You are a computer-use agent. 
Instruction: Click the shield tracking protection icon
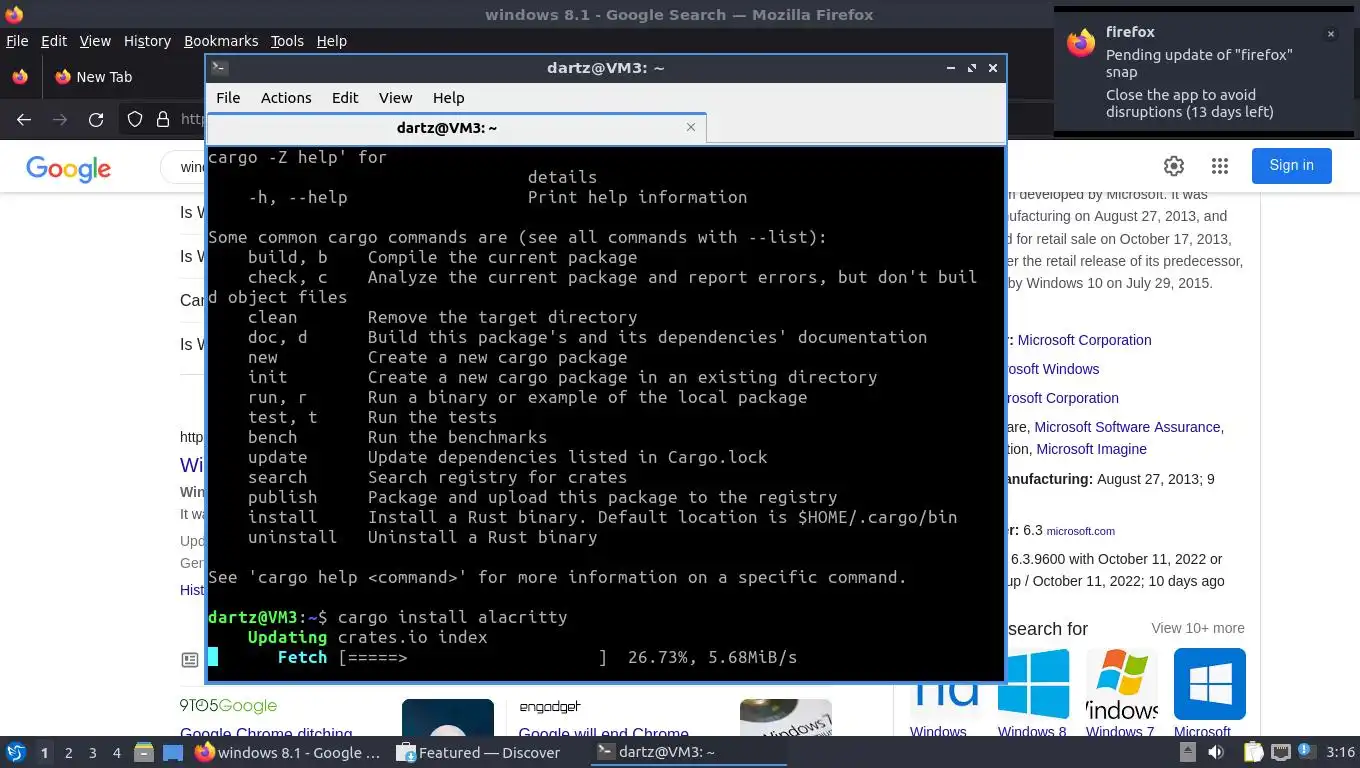135,120
